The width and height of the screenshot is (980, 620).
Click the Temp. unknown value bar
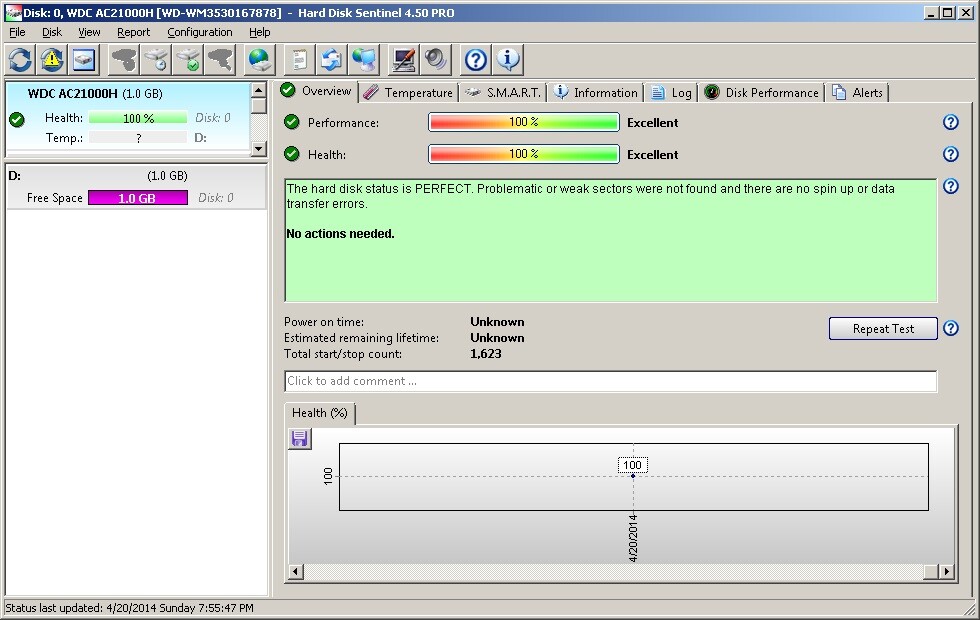[138, 138]
